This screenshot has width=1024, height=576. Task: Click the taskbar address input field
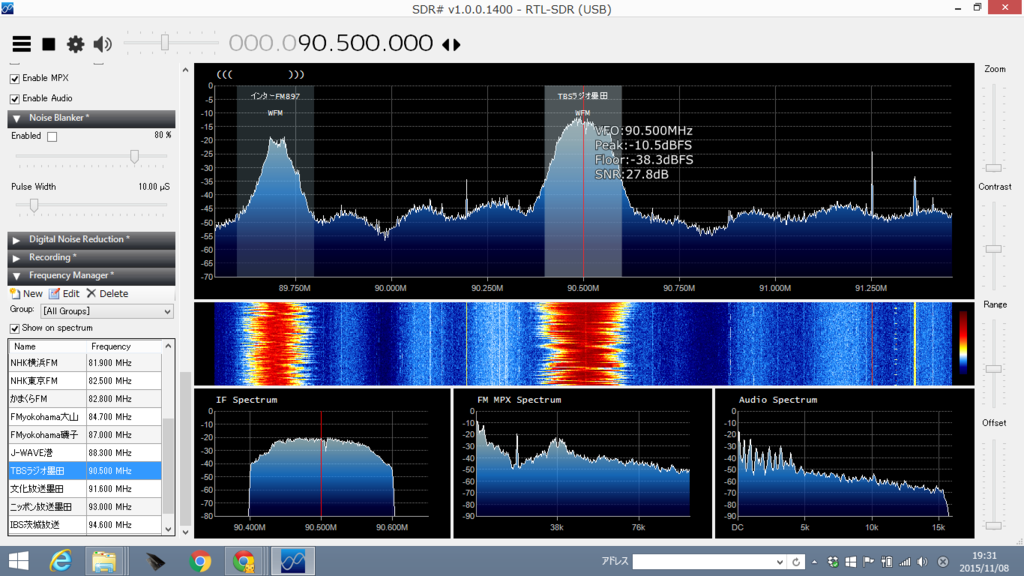[x=708, y=562]
